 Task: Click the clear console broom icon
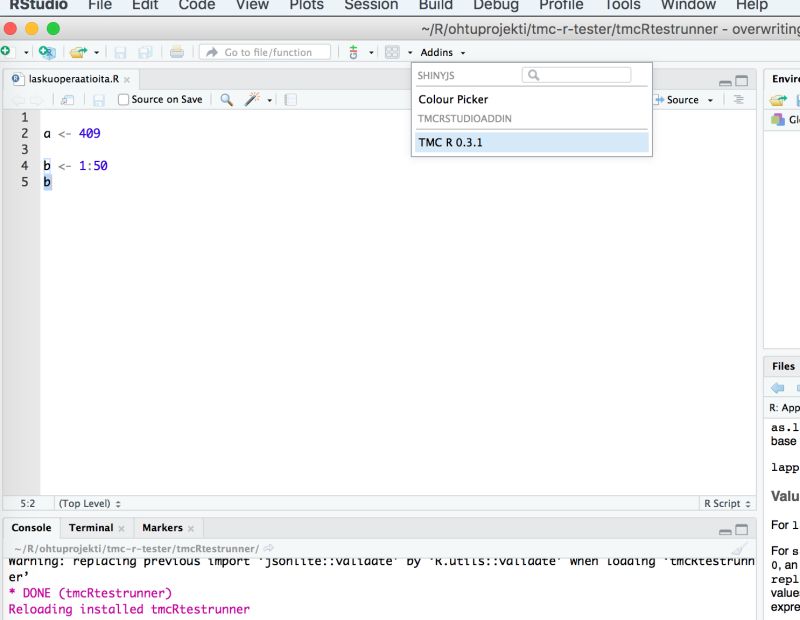pos(738,549)
